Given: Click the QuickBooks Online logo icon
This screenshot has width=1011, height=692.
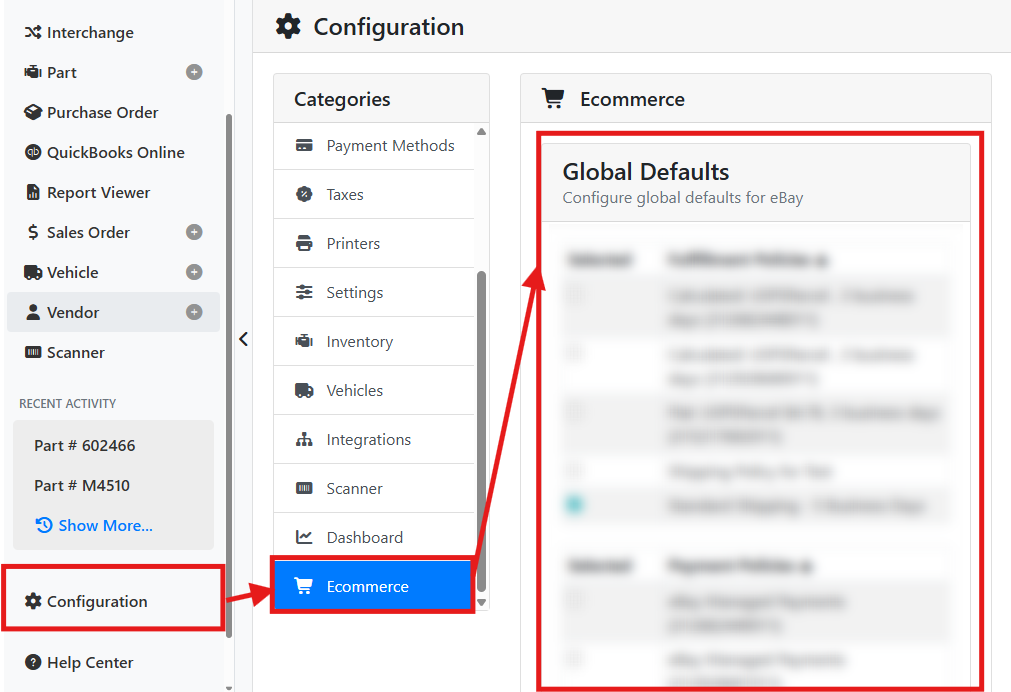Looking at the screenshot, I should (x=33, y=152).
